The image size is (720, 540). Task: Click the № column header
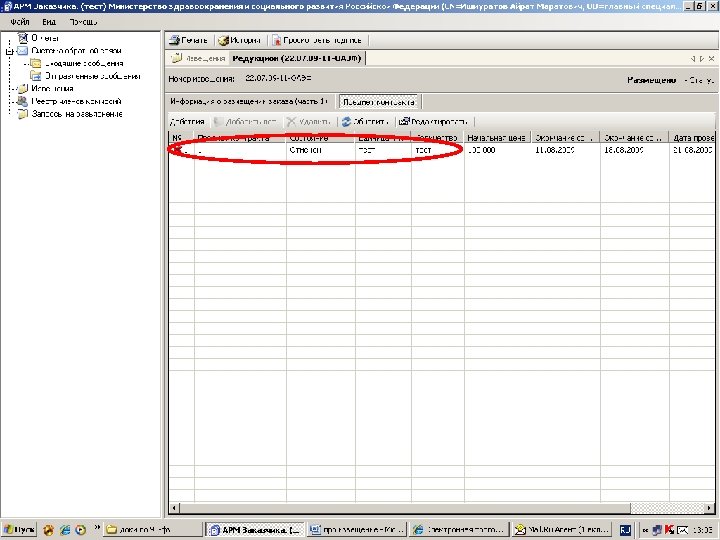coord(181,137)
